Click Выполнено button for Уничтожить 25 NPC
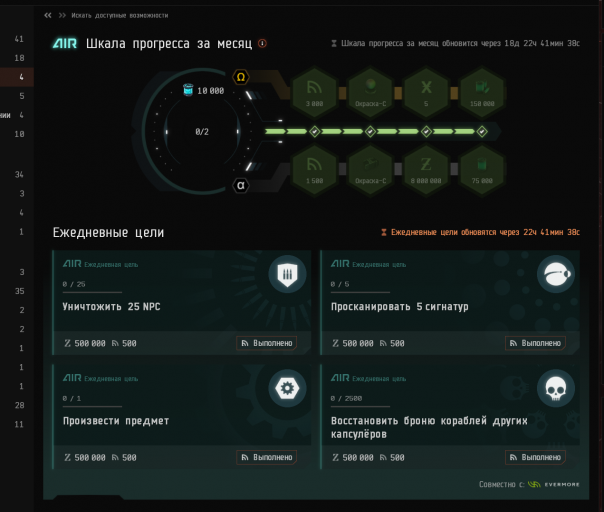 tap(267, 343)
